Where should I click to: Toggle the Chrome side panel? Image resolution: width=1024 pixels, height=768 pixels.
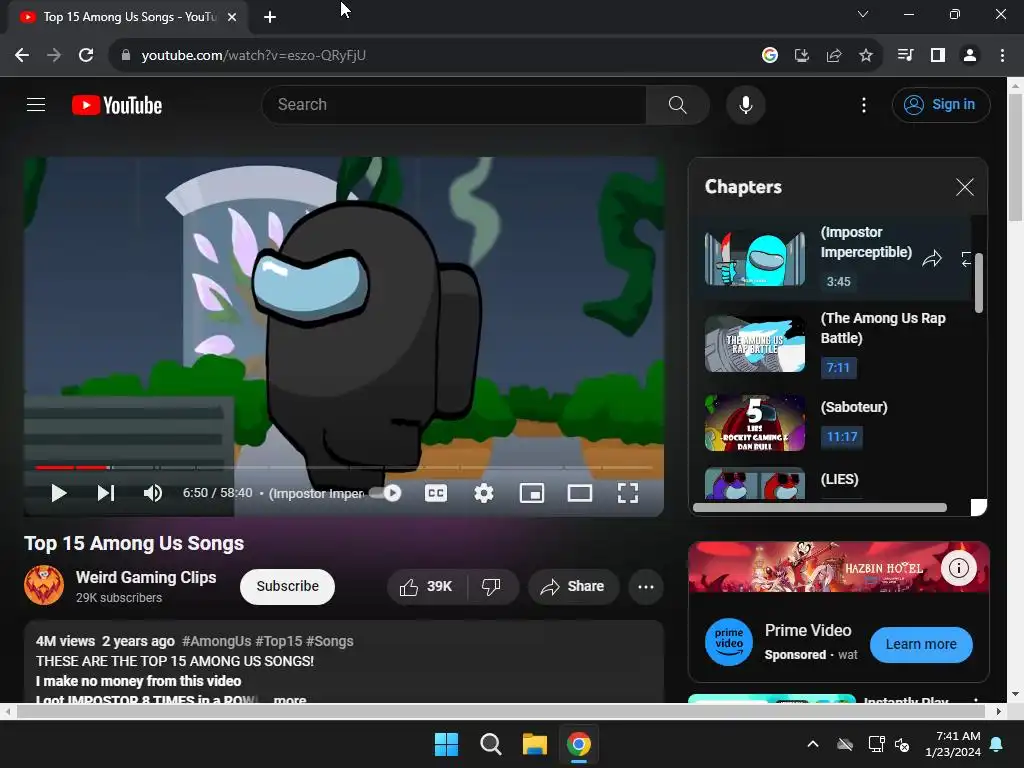937,56
